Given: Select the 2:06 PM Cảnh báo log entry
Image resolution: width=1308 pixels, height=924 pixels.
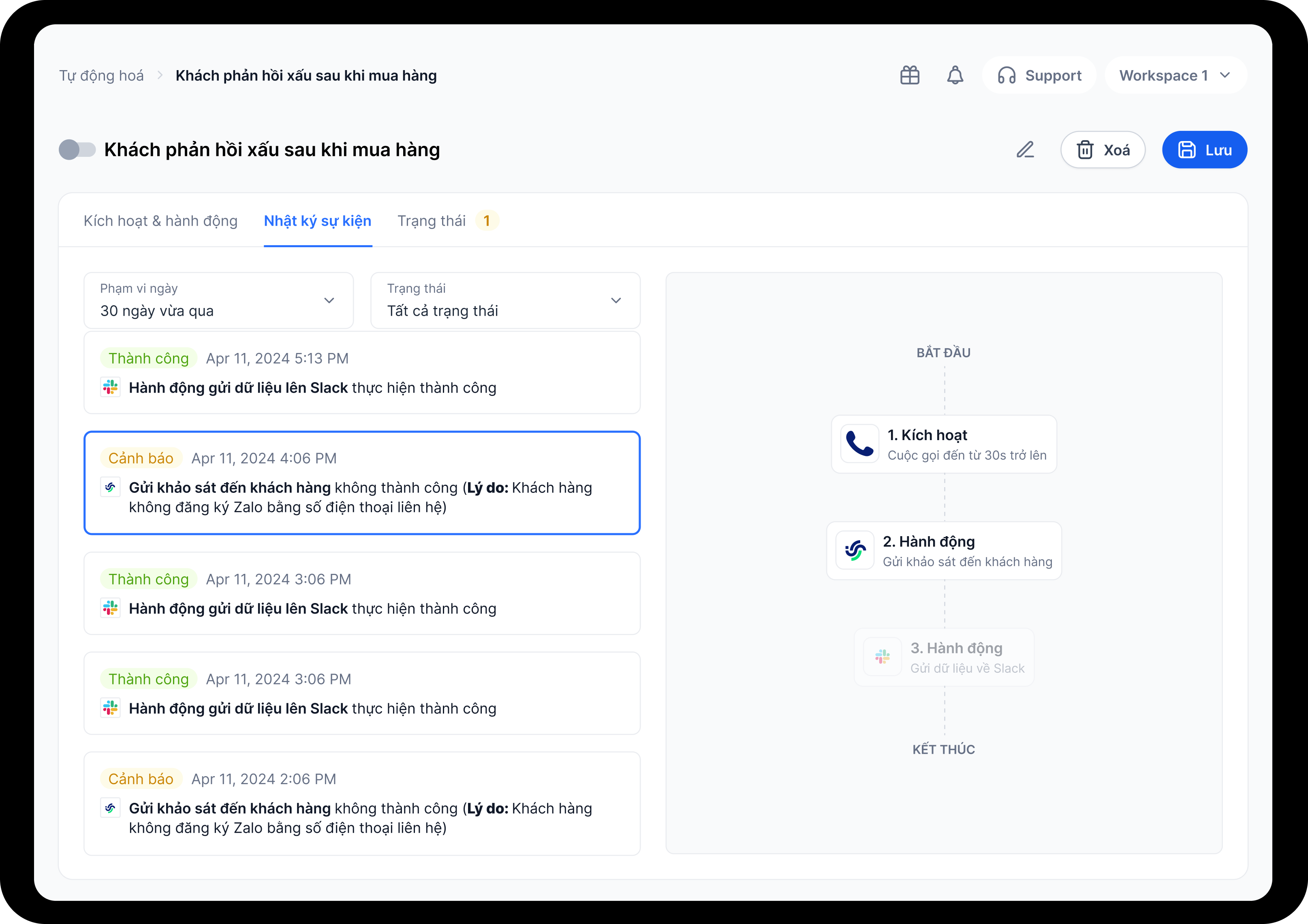Looking at the screenshot, I should pyautogui.click(x=362, y=803).
